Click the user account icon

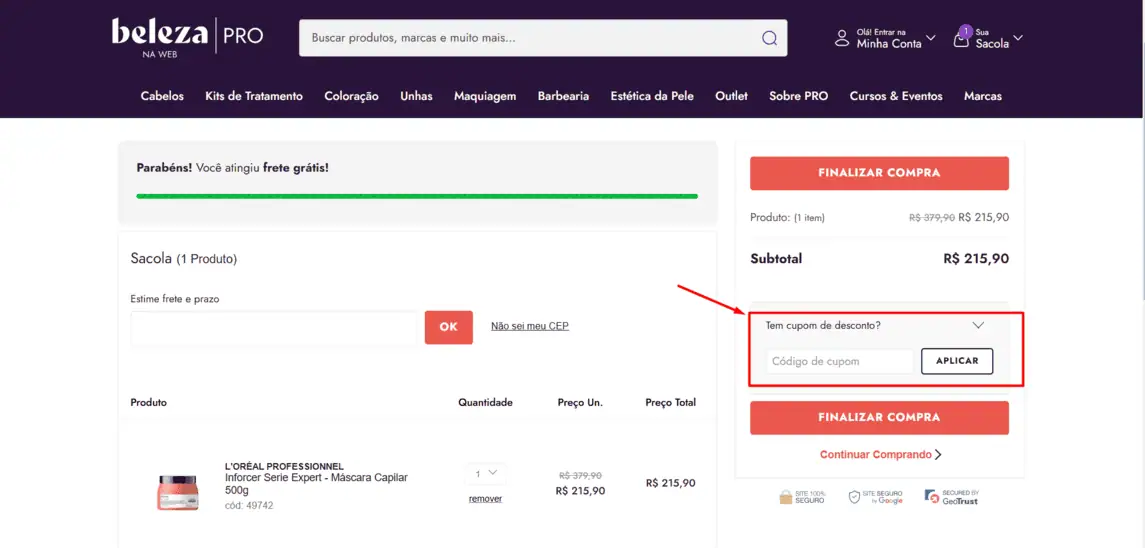[842, 38]
